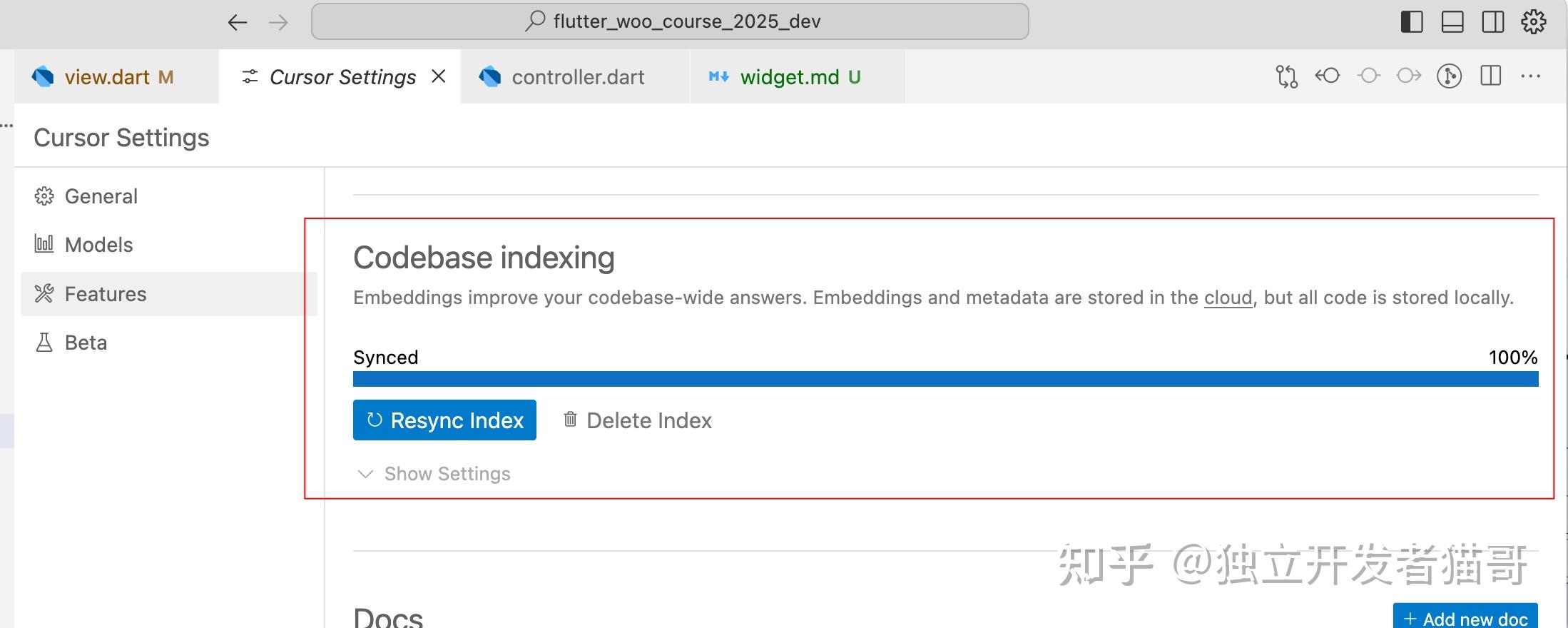Click Delete Index
The height and width of the screenshot is (628, 1568).
tap(638, 420)
